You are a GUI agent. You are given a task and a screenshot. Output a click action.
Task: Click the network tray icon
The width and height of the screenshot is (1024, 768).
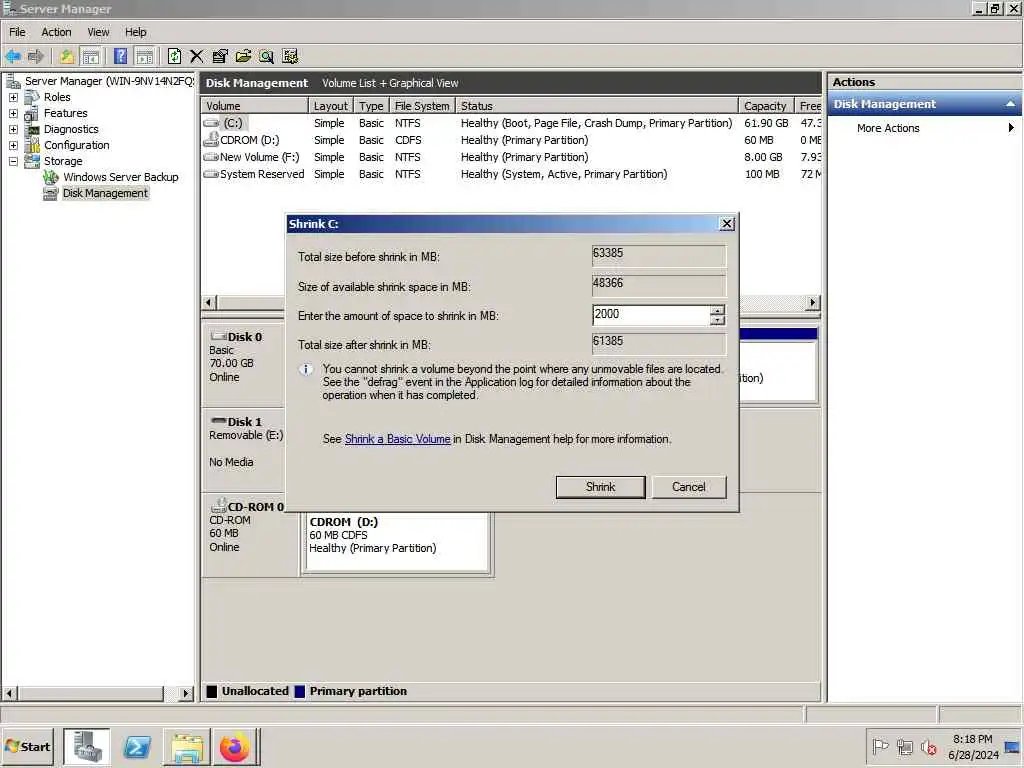point(904,746)
